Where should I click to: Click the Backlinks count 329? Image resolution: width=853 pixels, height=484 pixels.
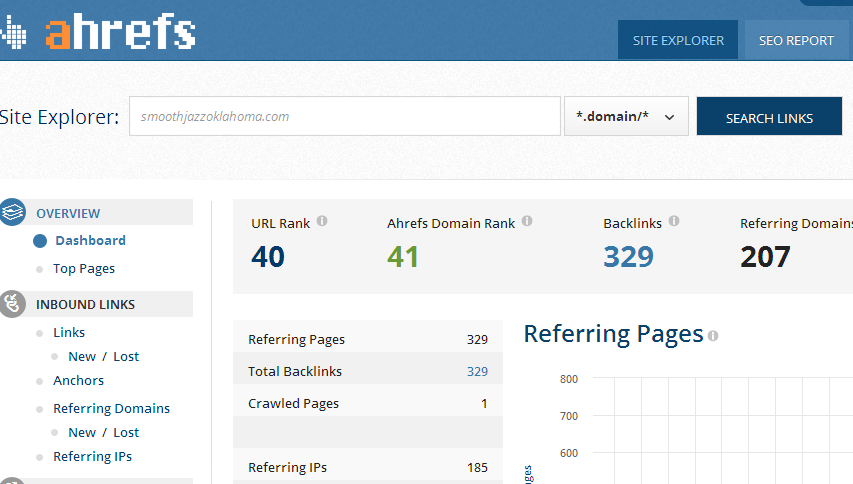point(628,257)
